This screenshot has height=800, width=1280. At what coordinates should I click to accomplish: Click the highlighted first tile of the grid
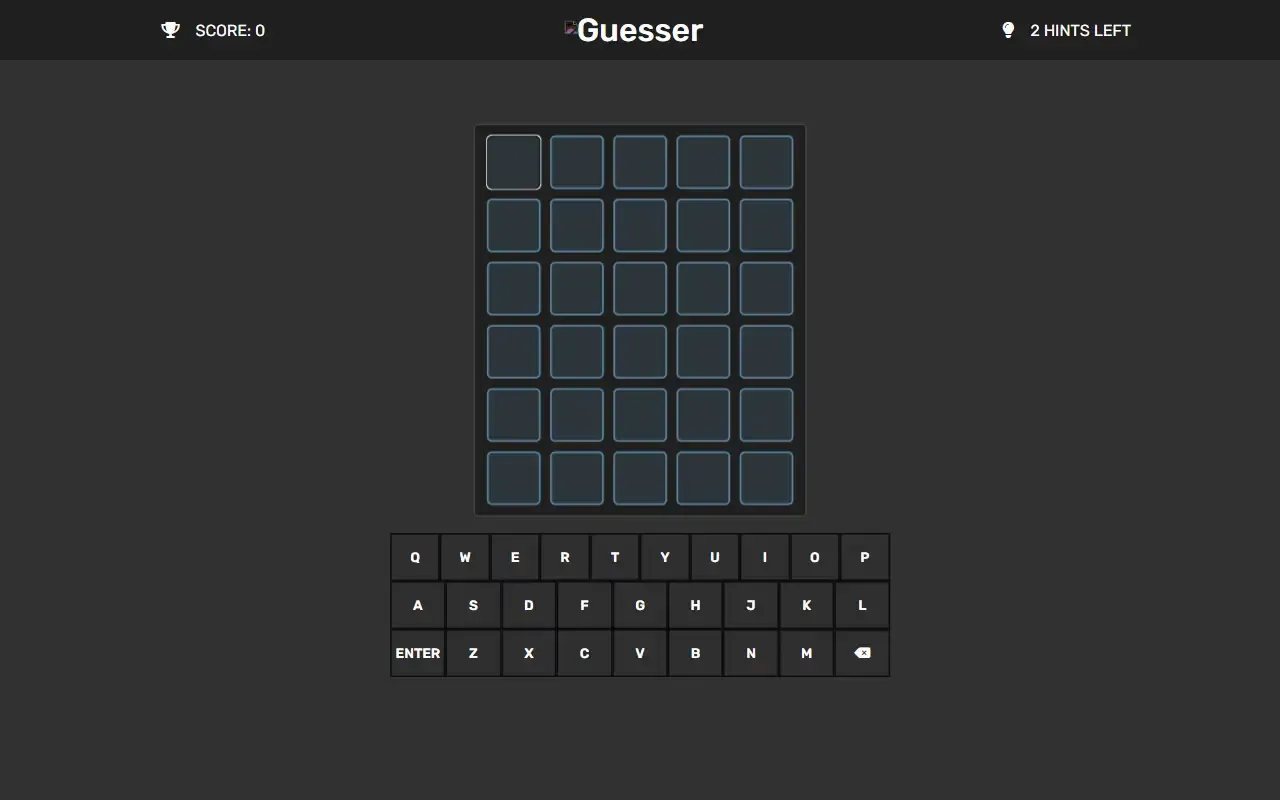(514, 162)
